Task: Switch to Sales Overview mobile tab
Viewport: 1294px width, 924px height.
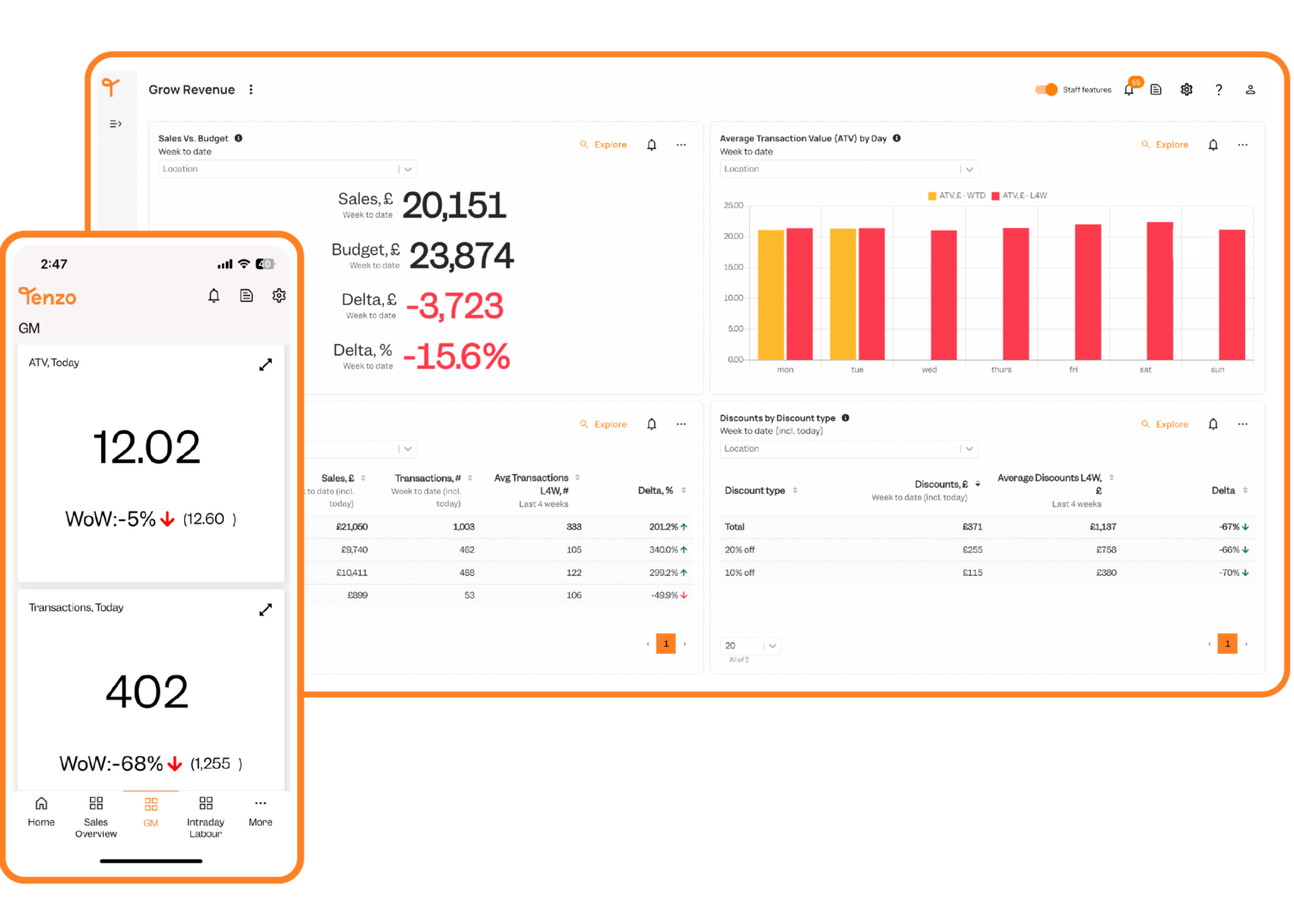Action: (96, 815)
